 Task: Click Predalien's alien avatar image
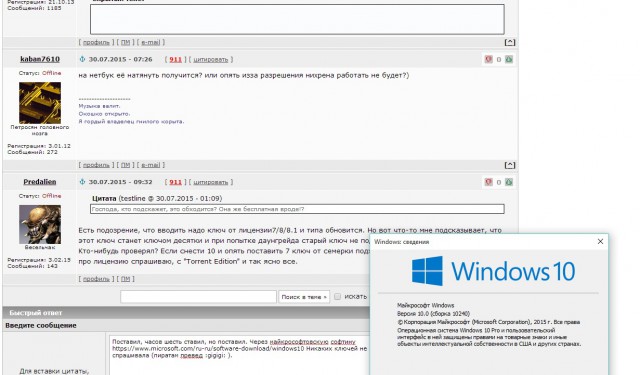pyautogui.click(x=40, y=224)
